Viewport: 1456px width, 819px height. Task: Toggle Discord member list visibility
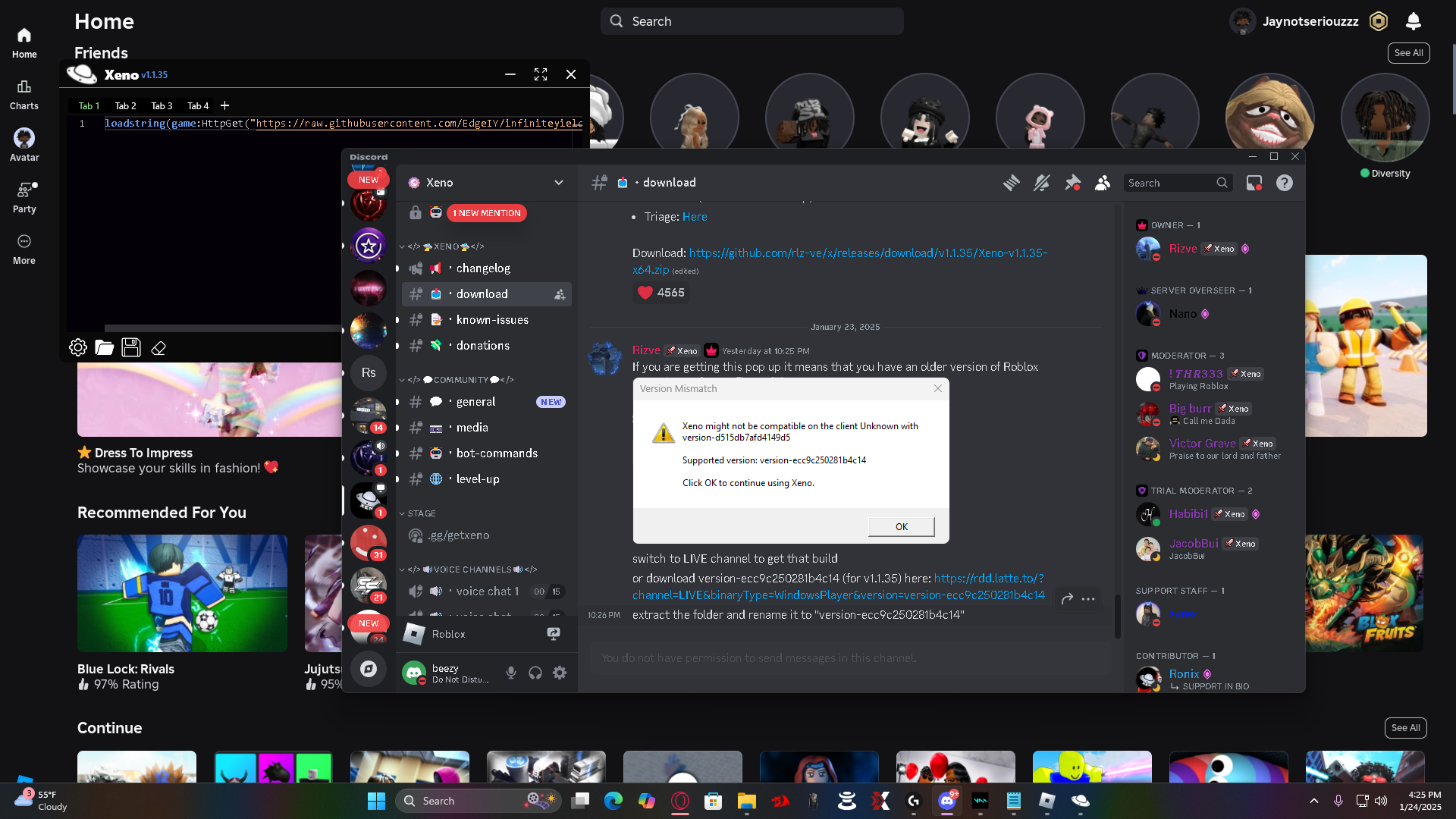point(1103,183)
